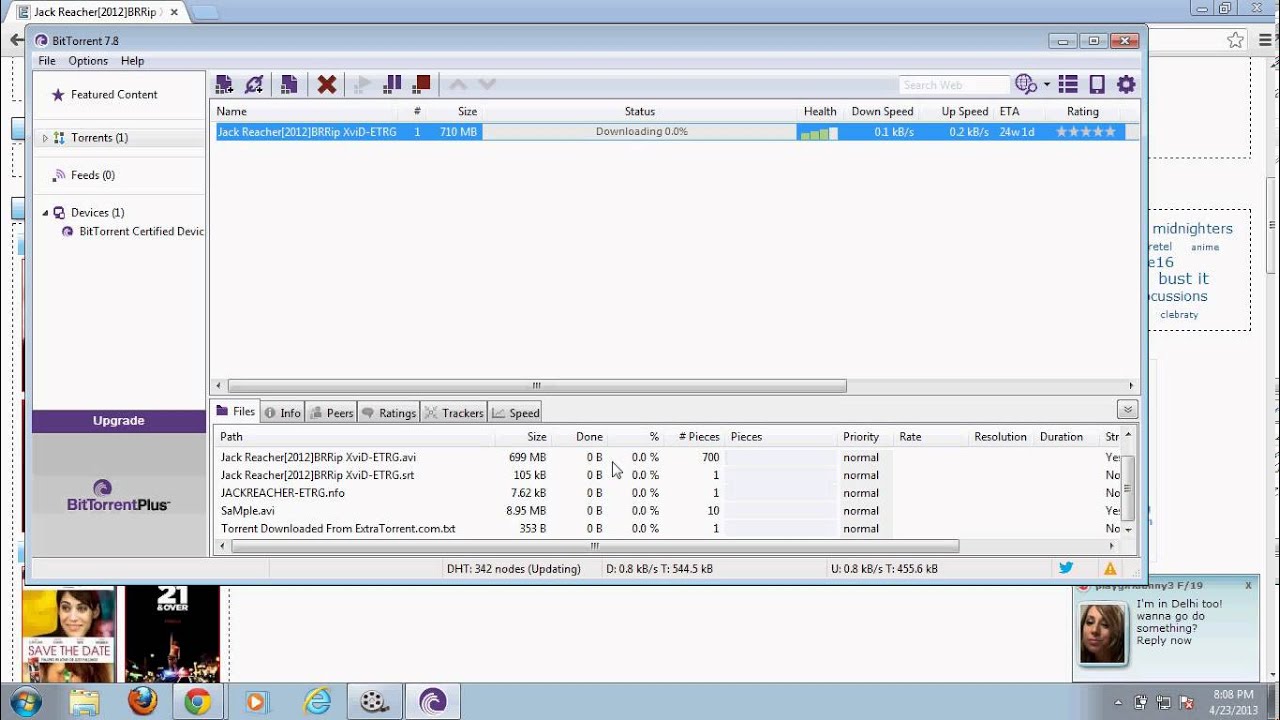The image size is (1280, 720).
Task: Sort by the Health column header
Action: [820, 111]
